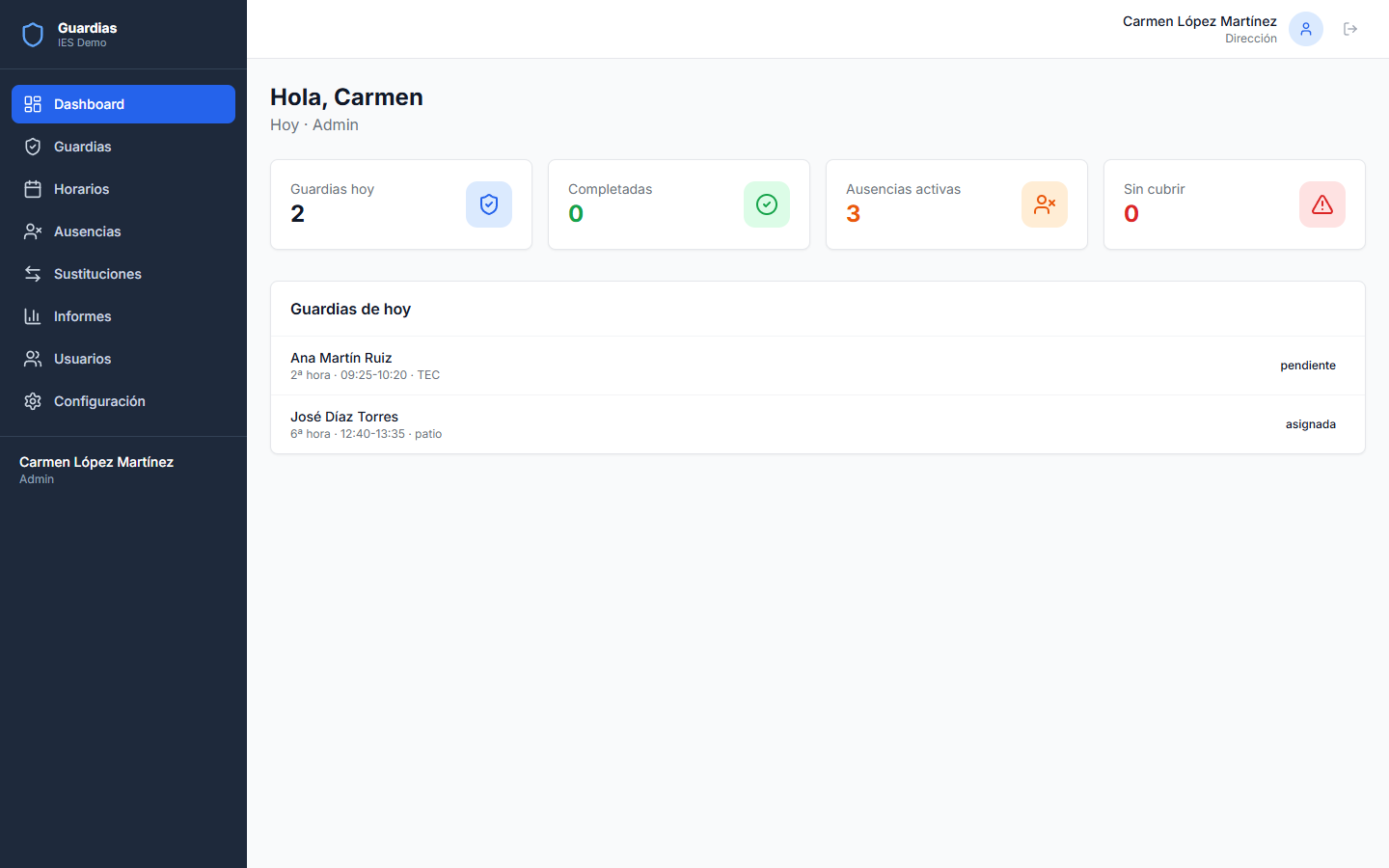
Task: Click the swap arrows icon beside Sustituciones
Action: pyautogui.click(x=33, y=274)
